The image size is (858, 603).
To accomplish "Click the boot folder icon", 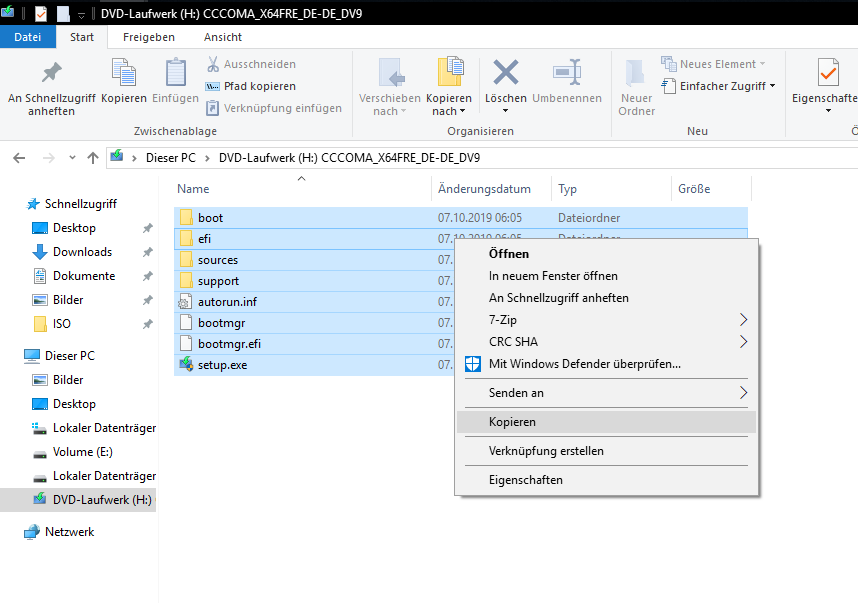I will (186, 218).
